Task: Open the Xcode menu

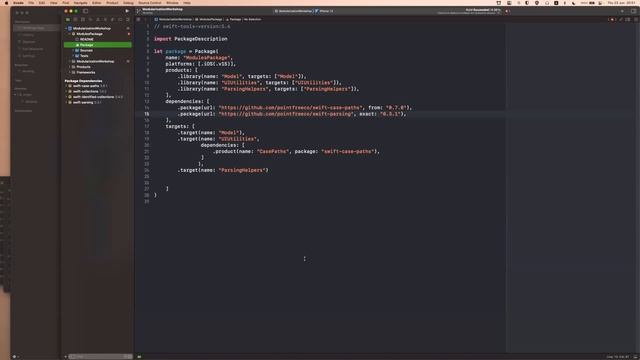Action: click(18, 3)
